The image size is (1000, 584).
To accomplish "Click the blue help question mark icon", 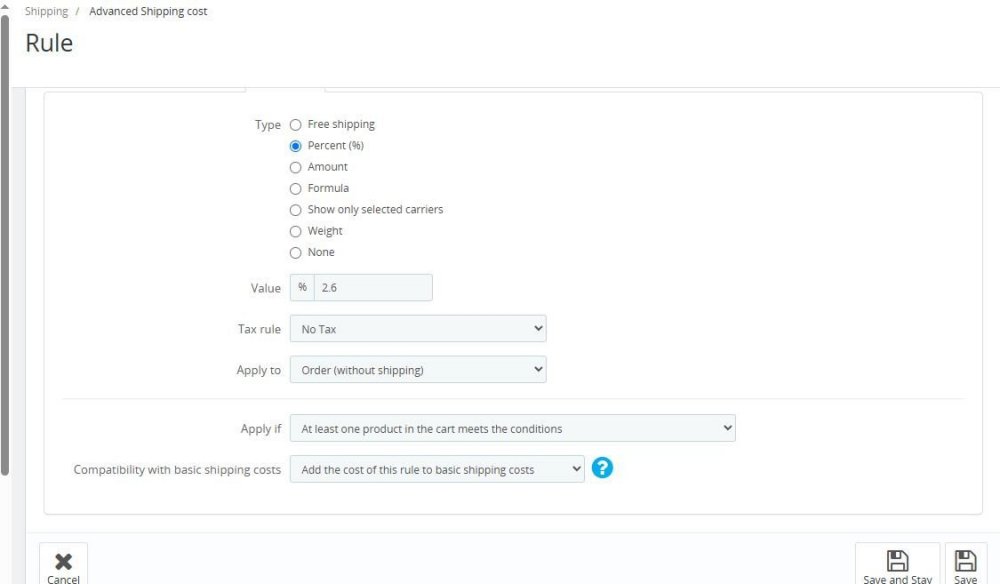I will [602, 468].
